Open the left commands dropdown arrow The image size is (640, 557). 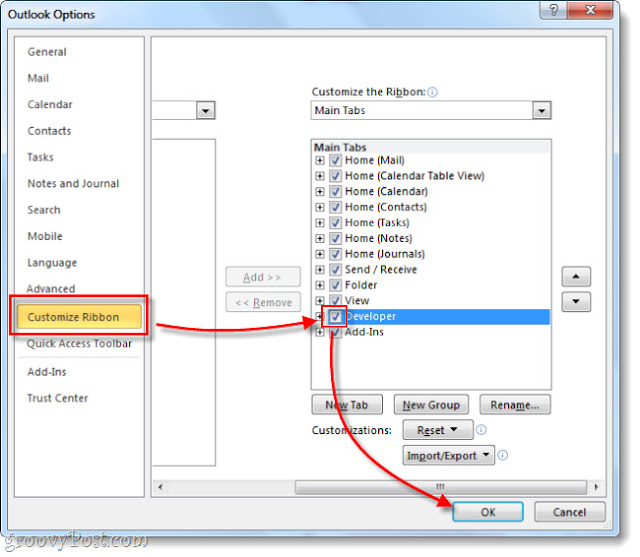tap(208, 112)
